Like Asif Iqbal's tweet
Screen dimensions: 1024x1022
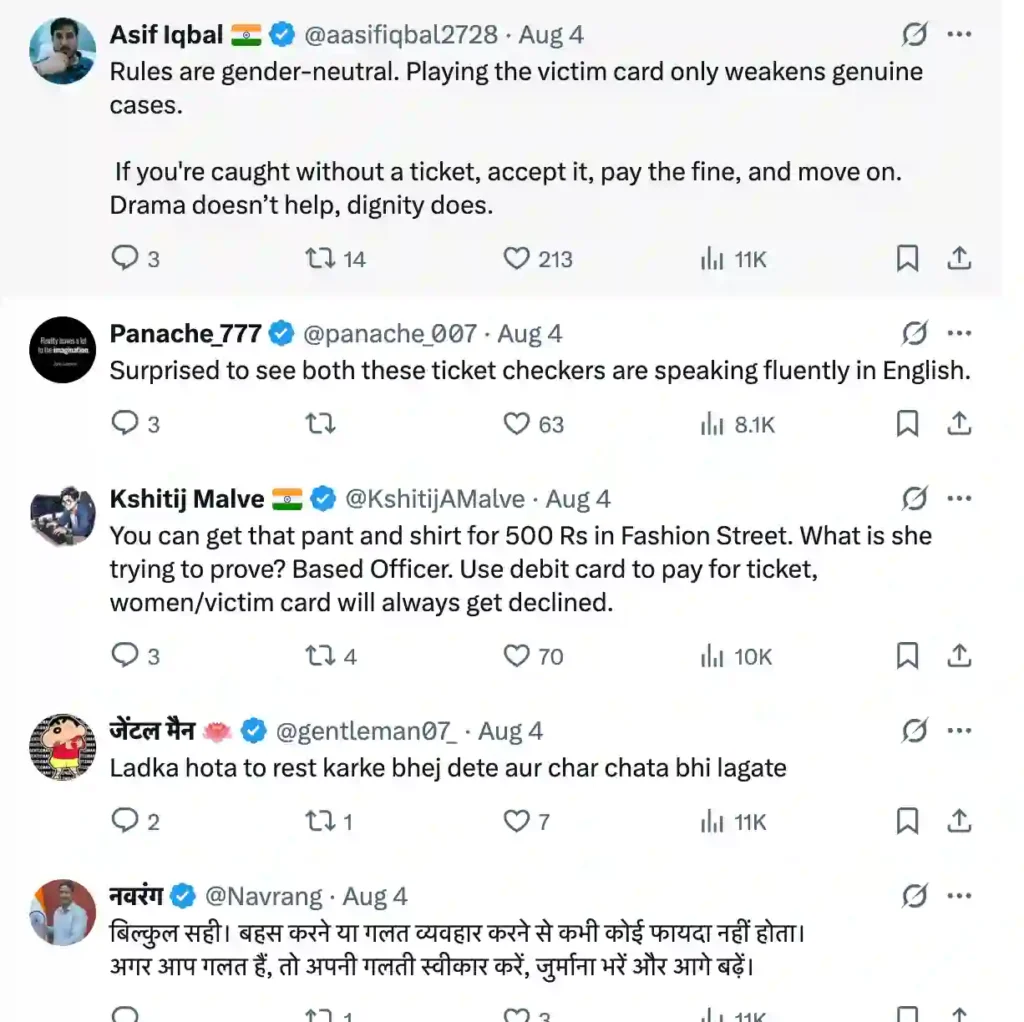click(x=516, y=259)
